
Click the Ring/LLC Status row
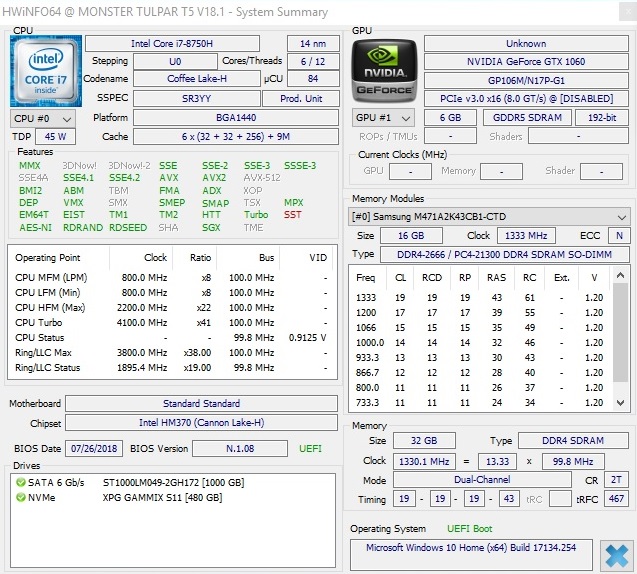tap(172, 368)
